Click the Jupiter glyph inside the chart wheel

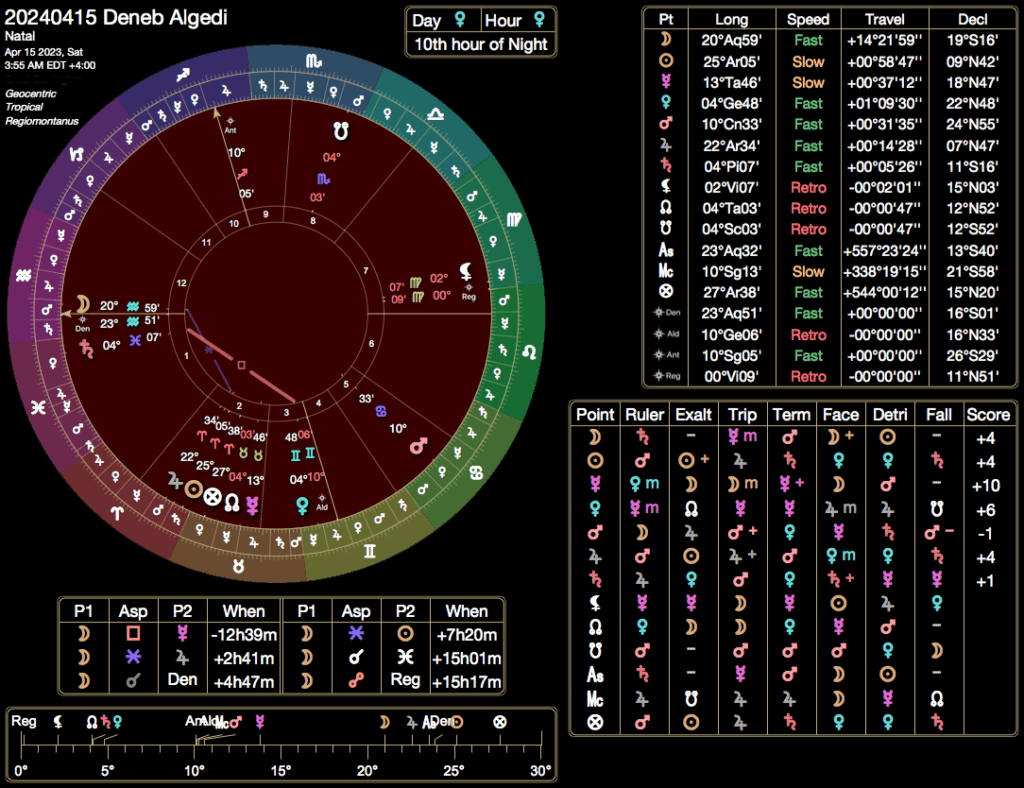click(x=175, y=481)
